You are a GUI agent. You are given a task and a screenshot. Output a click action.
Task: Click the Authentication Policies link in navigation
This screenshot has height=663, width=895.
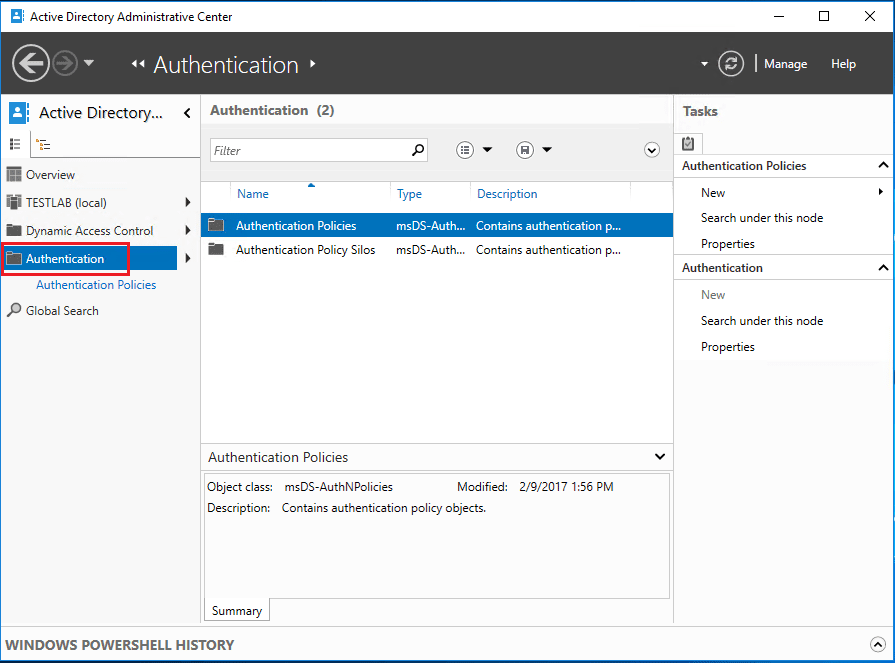(96, 285)
